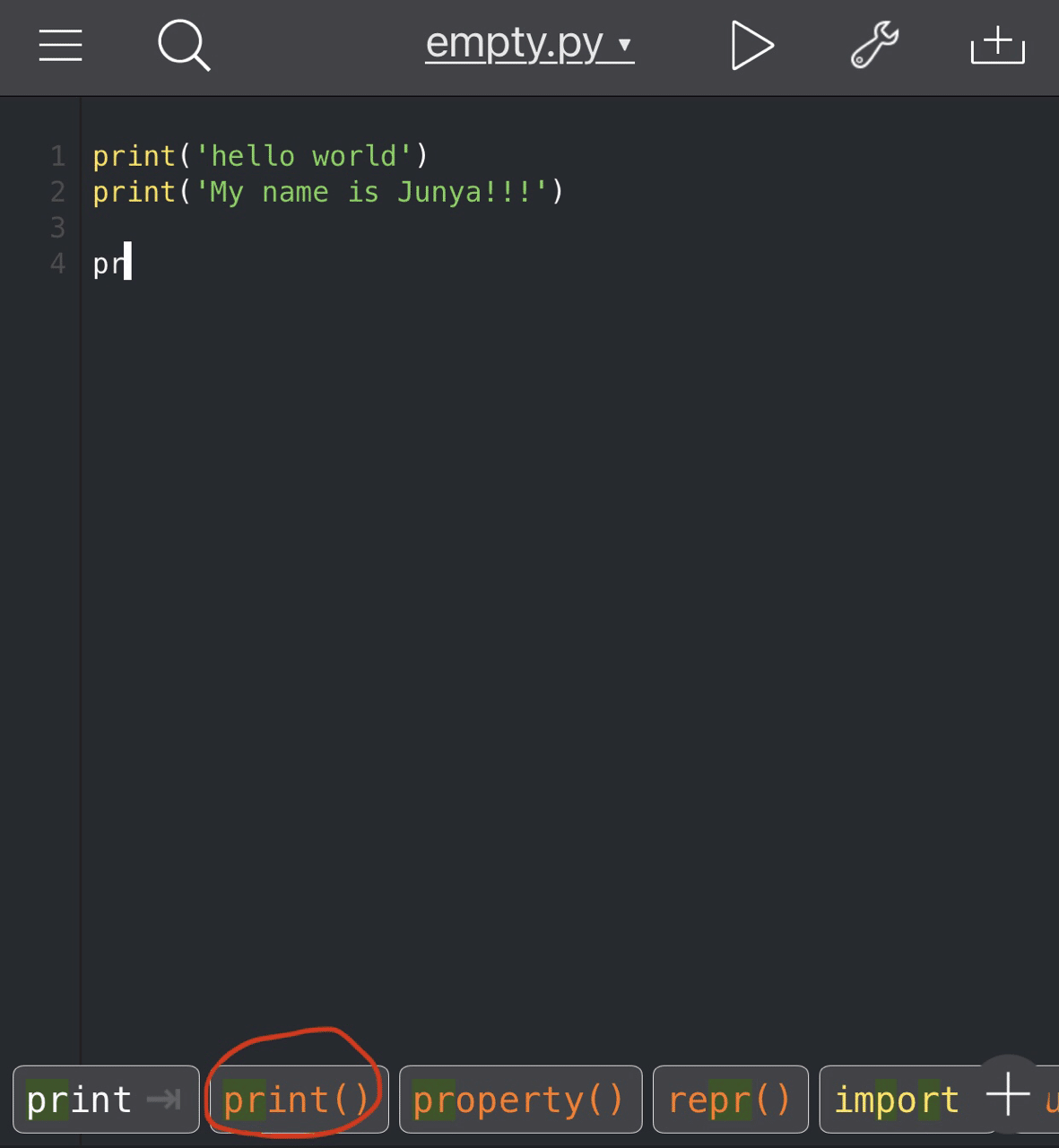Screen dimensions: 1059x1148
Task: Click the search magnifier icon
Action: (183, 45)
